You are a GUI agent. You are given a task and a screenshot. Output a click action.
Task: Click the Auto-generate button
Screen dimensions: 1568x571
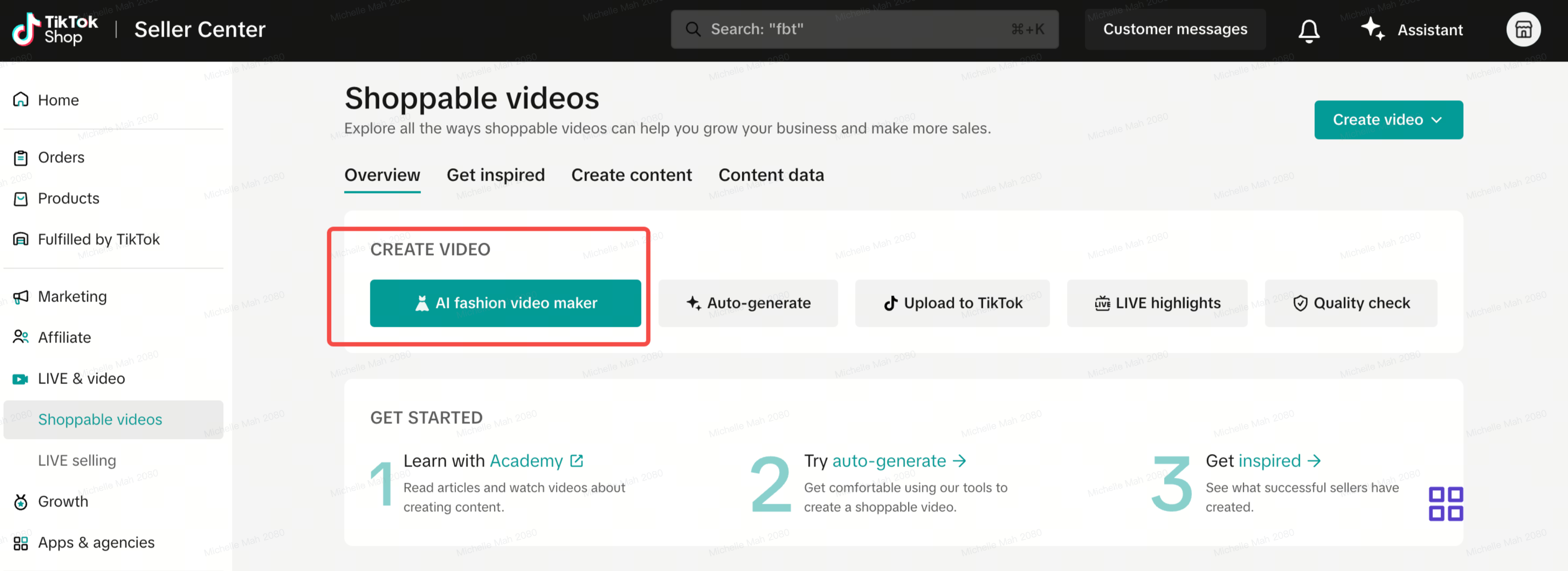tap(748, 303)
